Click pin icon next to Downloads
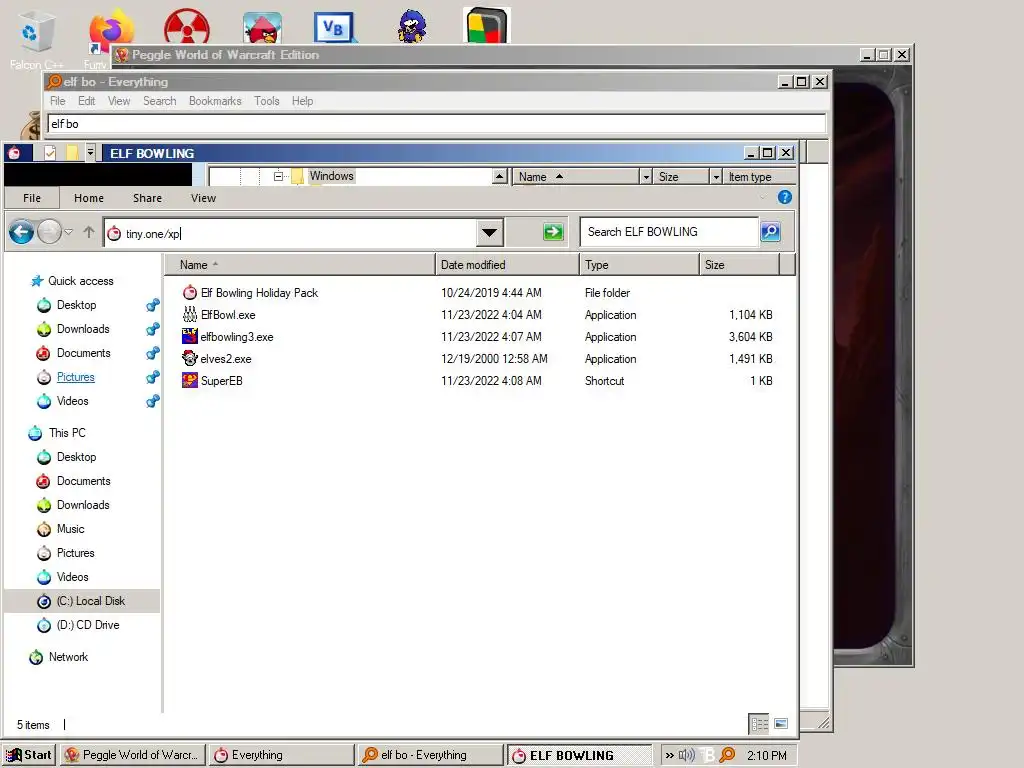The image size is (1024, 768). [153, 329]
